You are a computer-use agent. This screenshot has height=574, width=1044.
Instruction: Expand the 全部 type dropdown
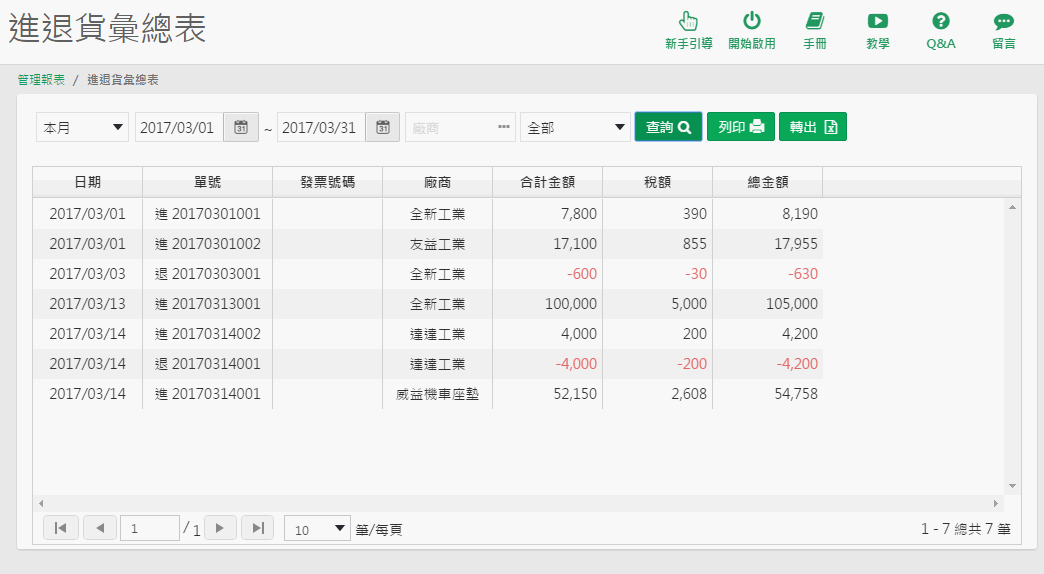tap(575, 127)
